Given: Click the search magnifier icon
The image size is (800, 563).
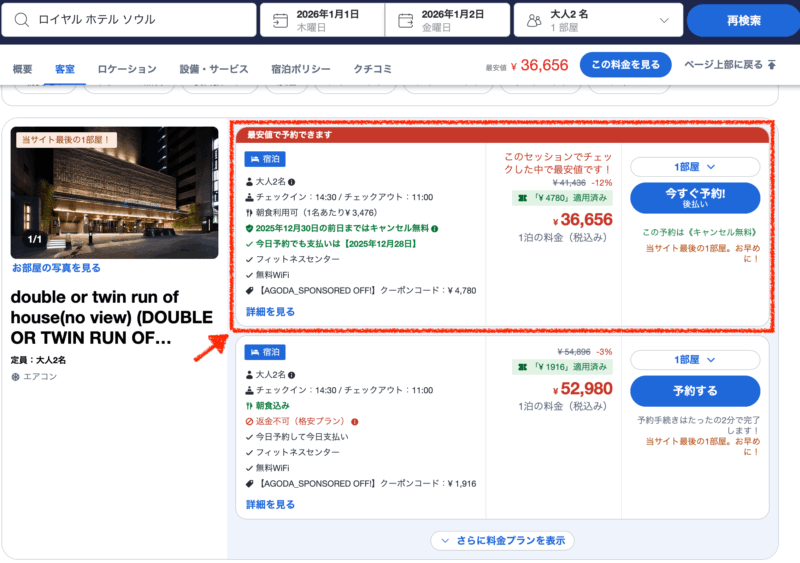Looking at the screenshot, I should point(21,20).
